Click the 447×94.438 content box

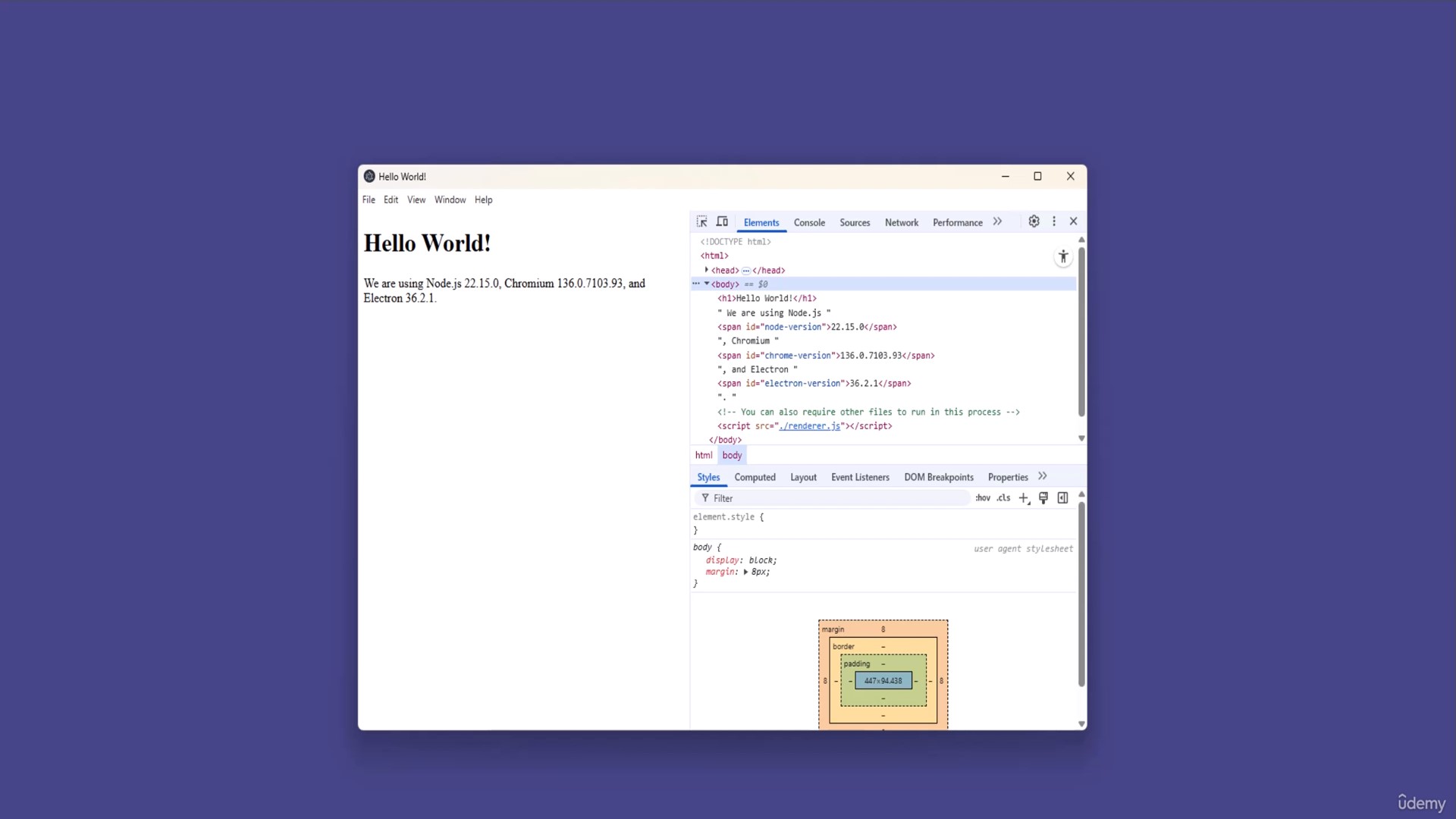pos(883,681)
